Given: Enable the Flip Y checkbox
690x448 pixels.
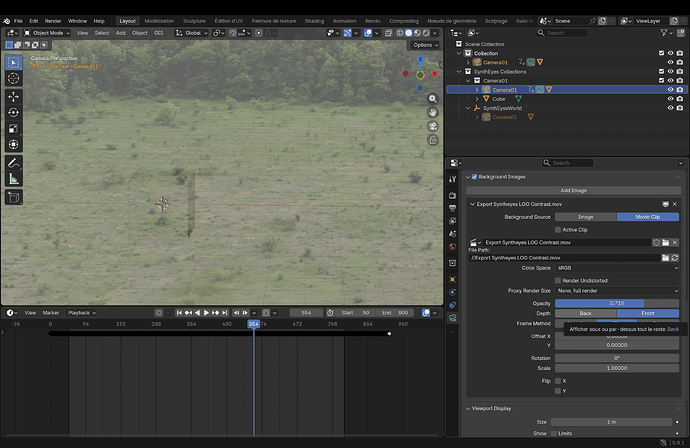Looking at the screenshot, I should [x=558, y=391].
